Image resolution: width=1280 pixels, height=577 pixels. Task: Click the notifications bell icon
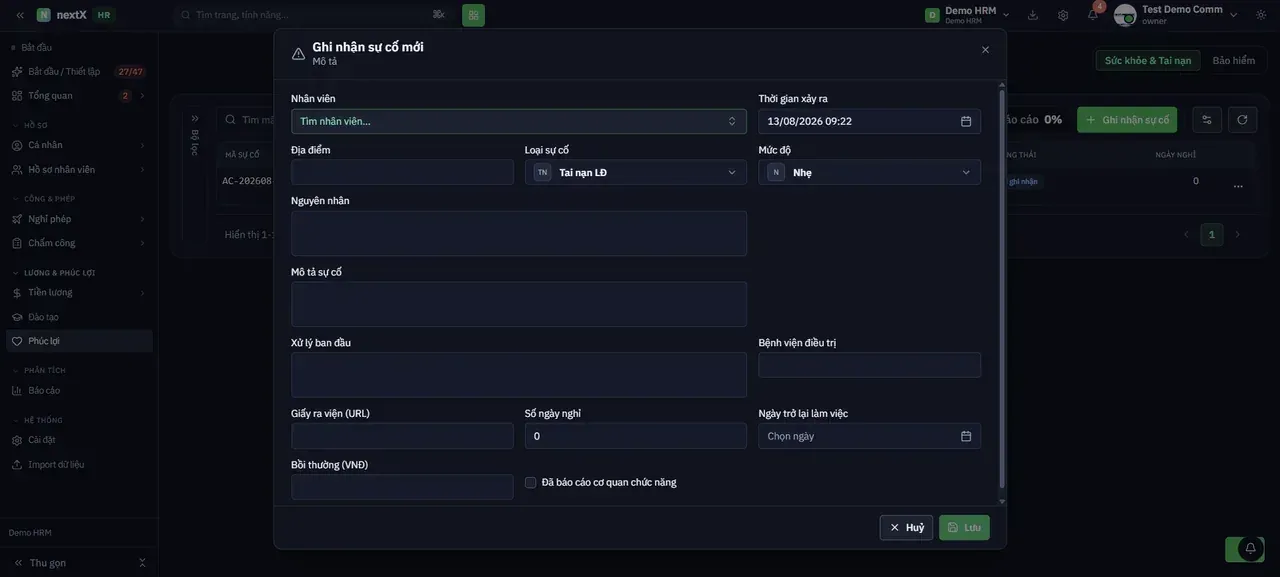coord(1092,15)
